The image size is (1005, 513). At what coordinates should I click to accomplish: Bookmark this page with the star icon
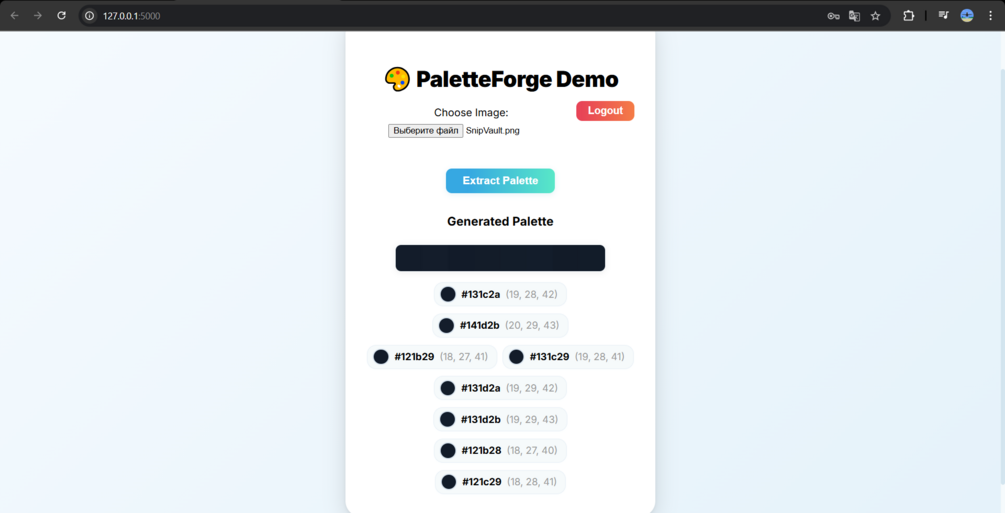pos(876,16)
